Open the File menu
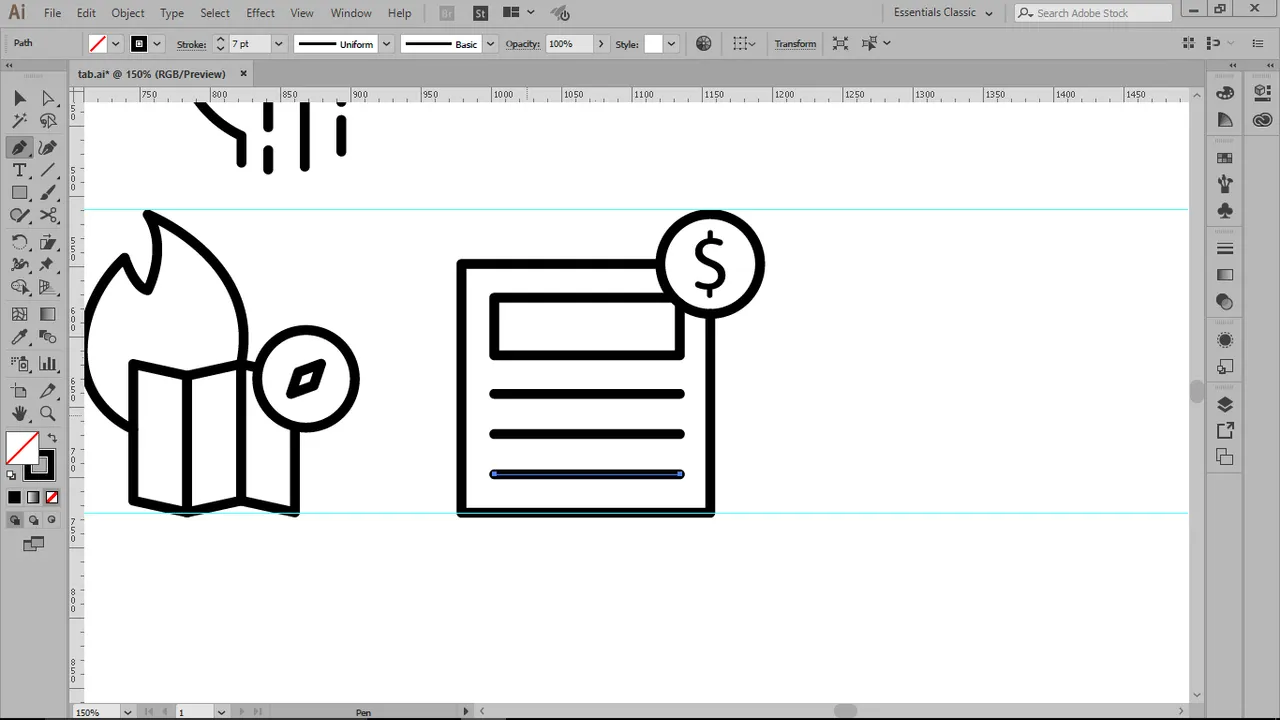This screenshot has width=1280, height=720. (52, 13)
